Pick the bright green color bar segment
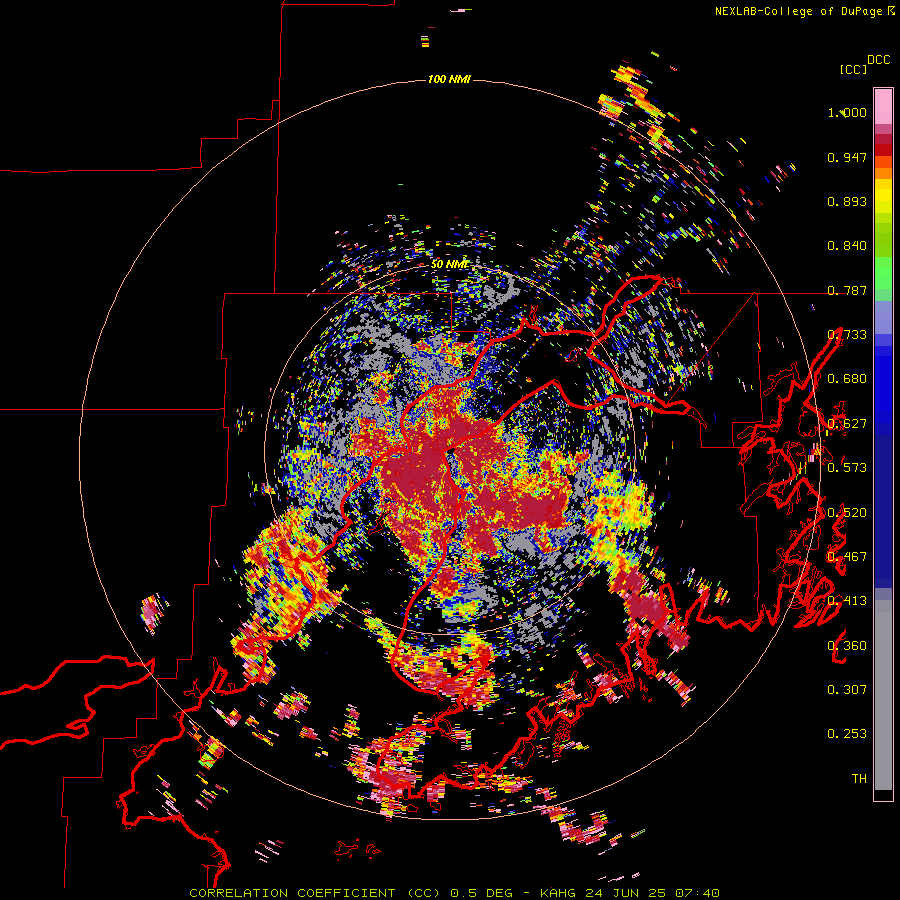The width and height of the screenshot is (900, 900). 883,273
